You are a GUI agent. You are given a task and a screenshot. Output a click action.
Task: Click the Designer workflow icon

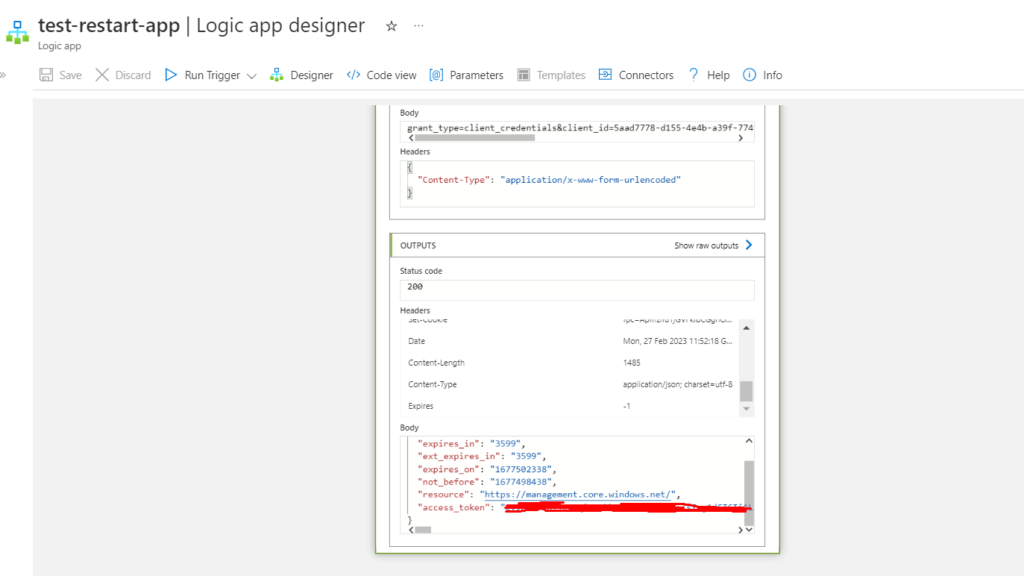[x=277, y=75]
